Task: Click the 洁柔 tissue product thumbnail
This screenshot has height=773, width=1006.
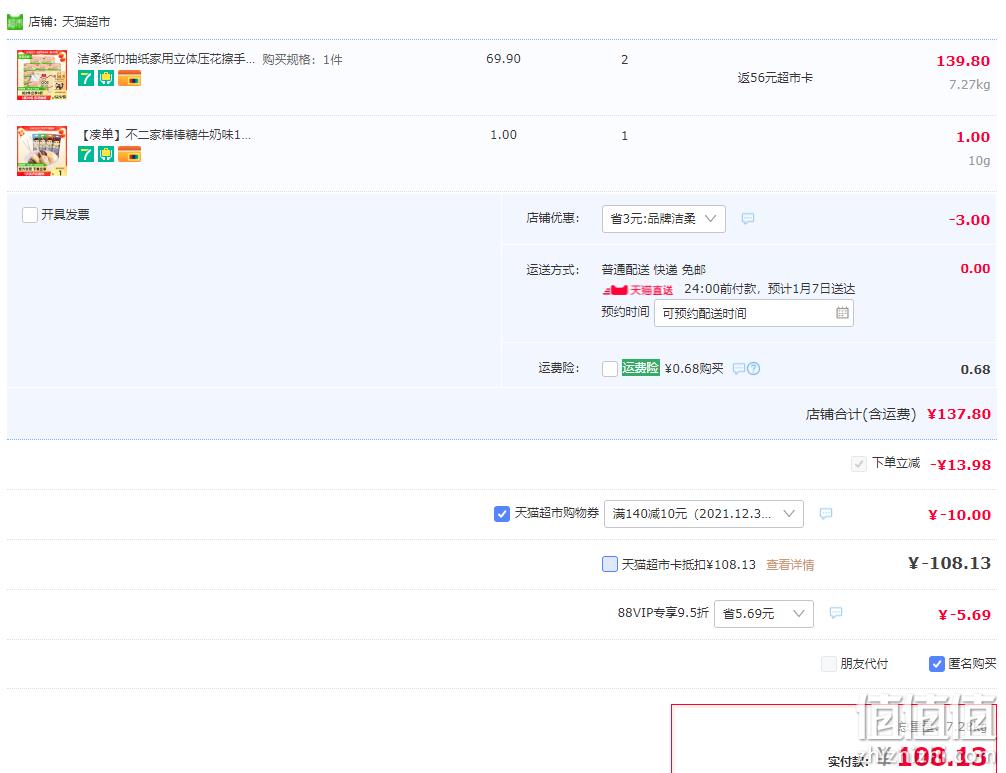Action: click(42, 75)
